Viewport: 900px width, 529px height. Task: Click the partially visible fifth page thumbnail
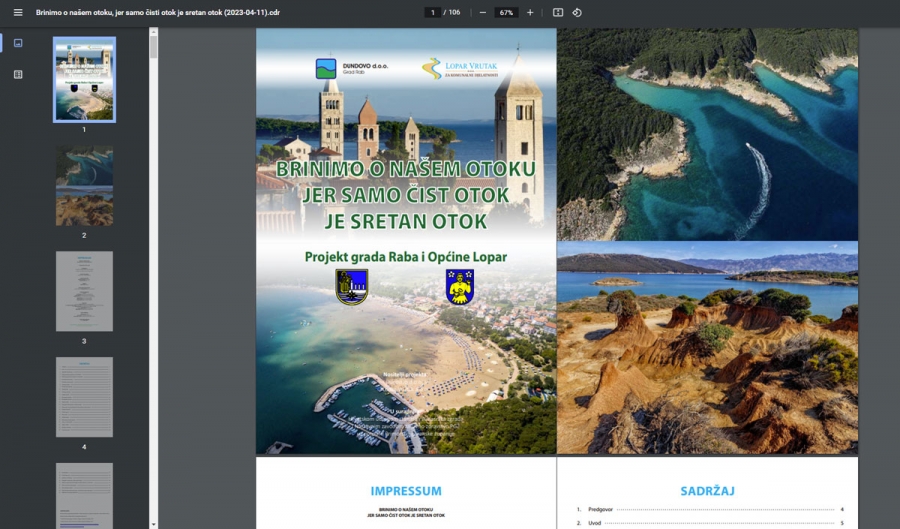pyautogui.click(x=84, y=495)
